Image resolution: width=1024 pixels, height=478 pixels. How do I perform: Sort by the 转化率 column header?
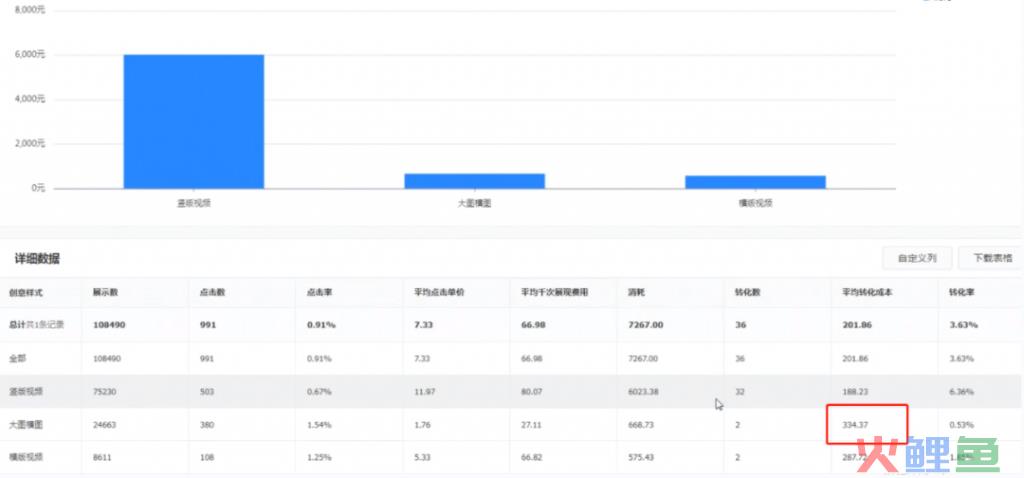[x=961, y=293]
